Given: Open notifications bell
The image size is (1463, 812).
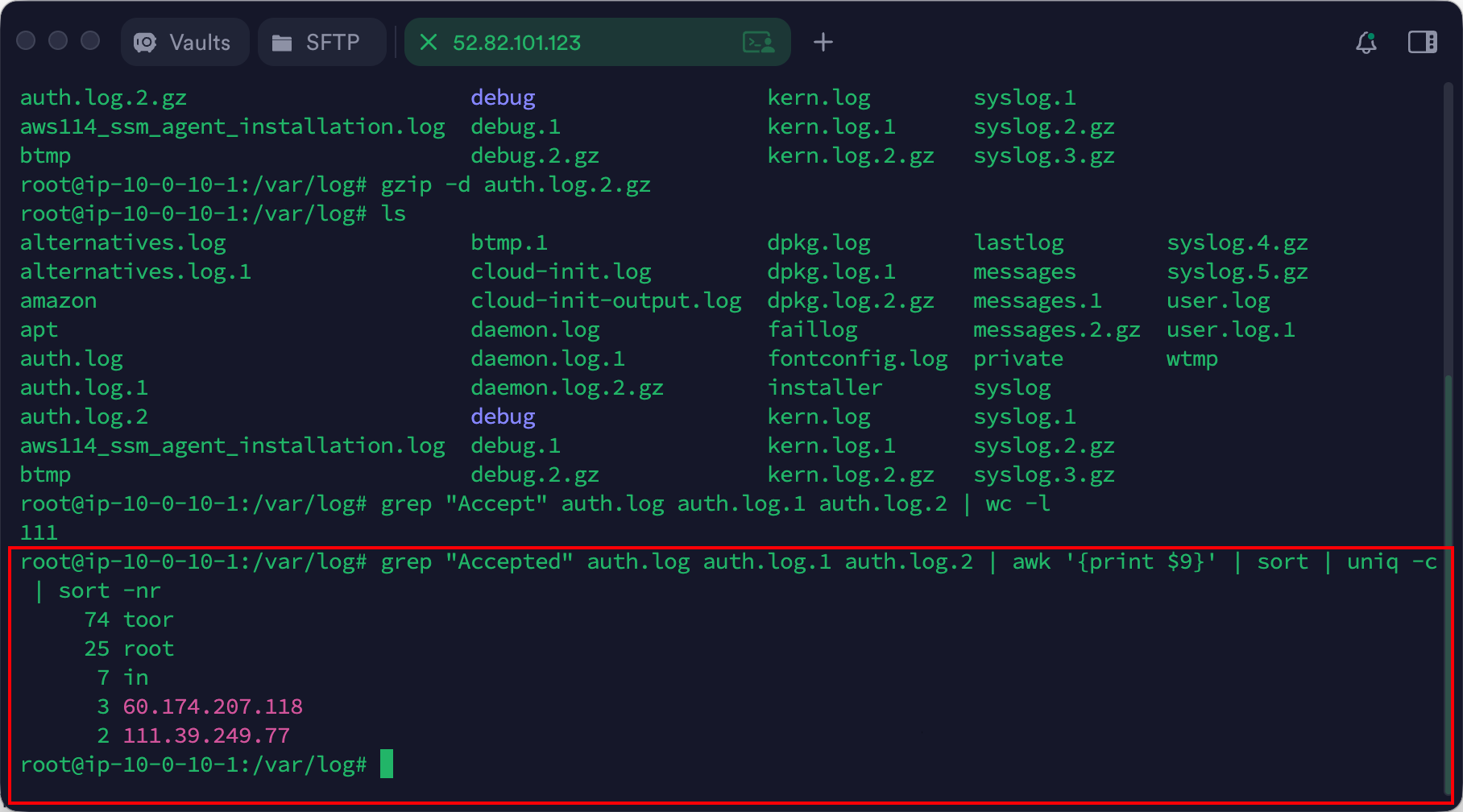Looking at the screenshot, I should [1366, 42].
